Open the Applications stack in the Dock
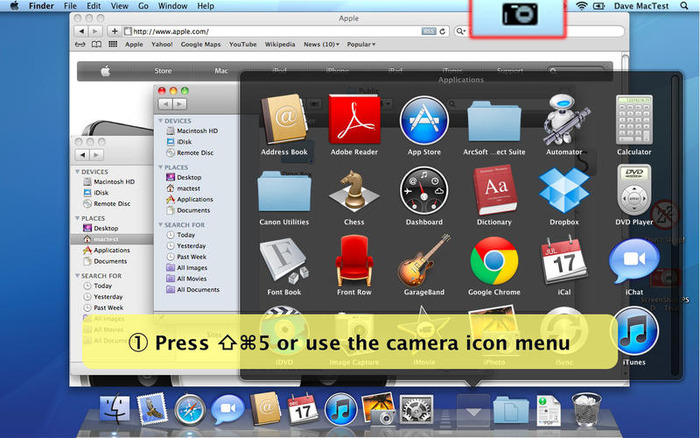Screen dimensions: 700x438 (473, 410)
